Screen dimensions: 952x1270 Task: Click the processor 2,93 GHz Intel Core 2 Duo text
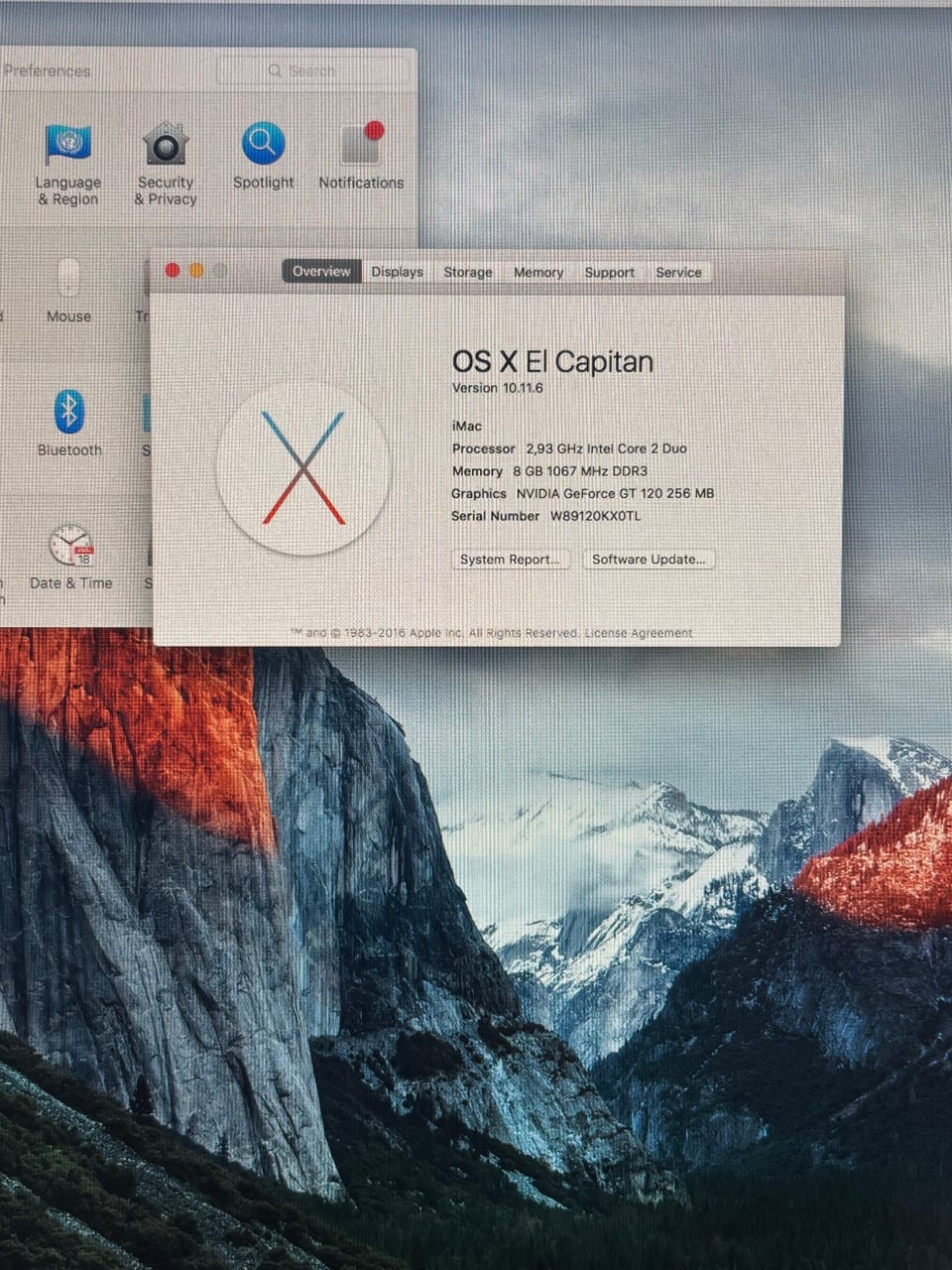pos(607,448)
